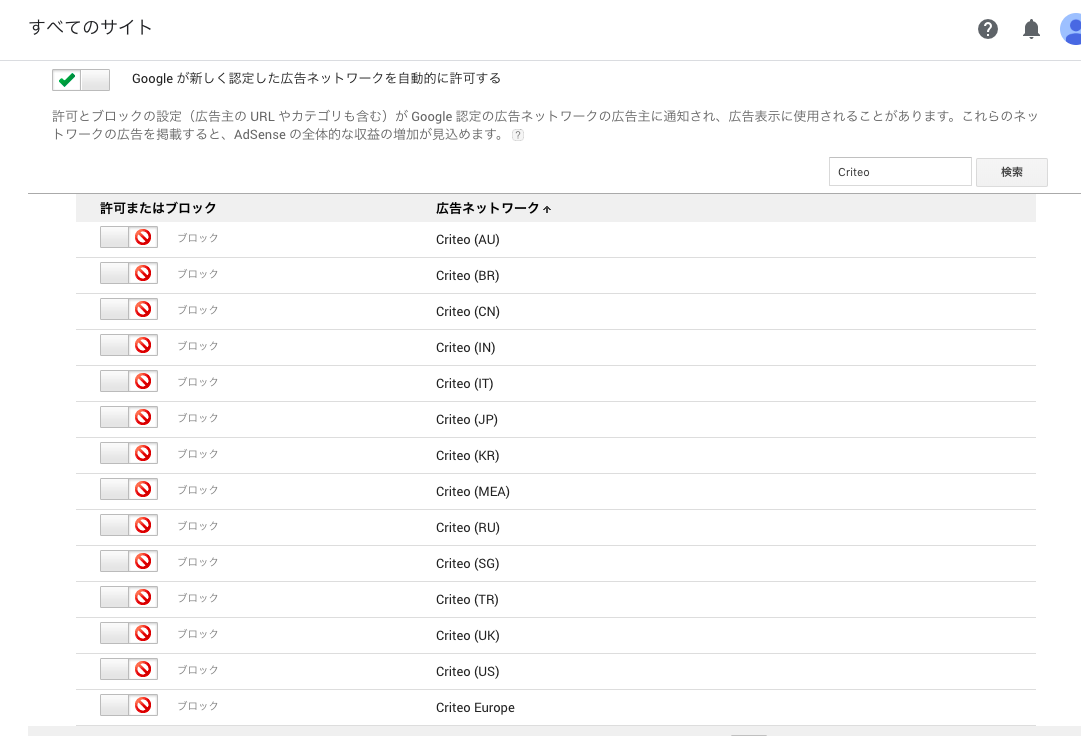Select the Criteo (AU) network name

(467, 240)
